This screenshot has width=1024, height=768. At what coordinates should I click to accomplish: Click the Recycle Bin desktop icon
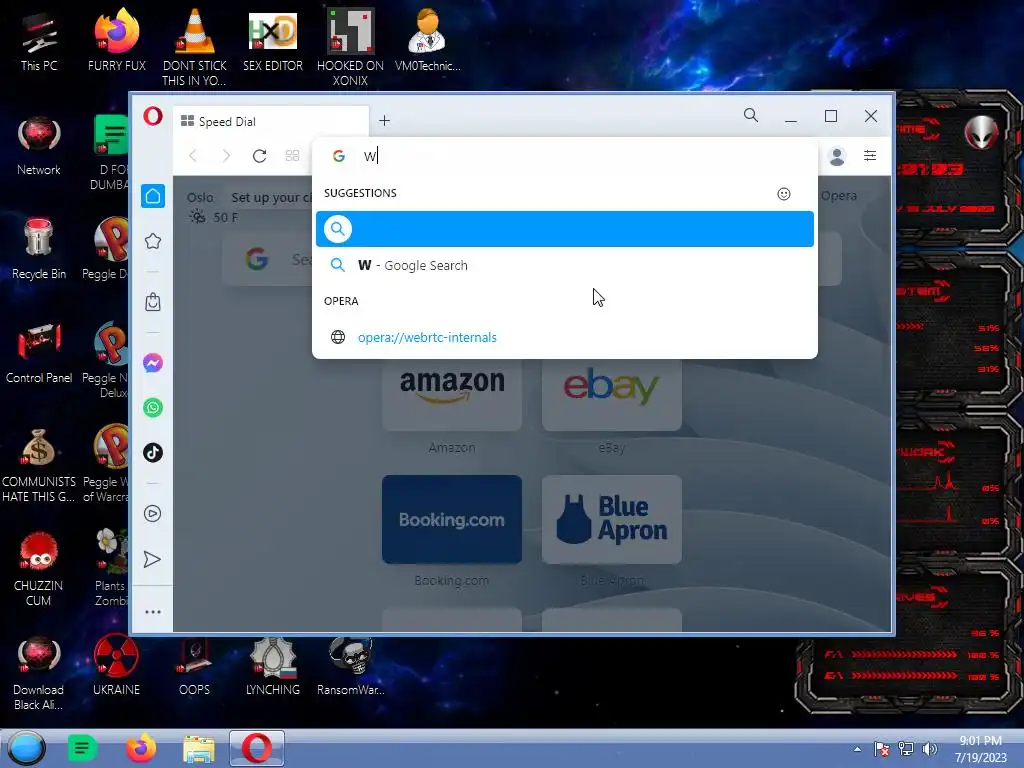pos(39,249)
